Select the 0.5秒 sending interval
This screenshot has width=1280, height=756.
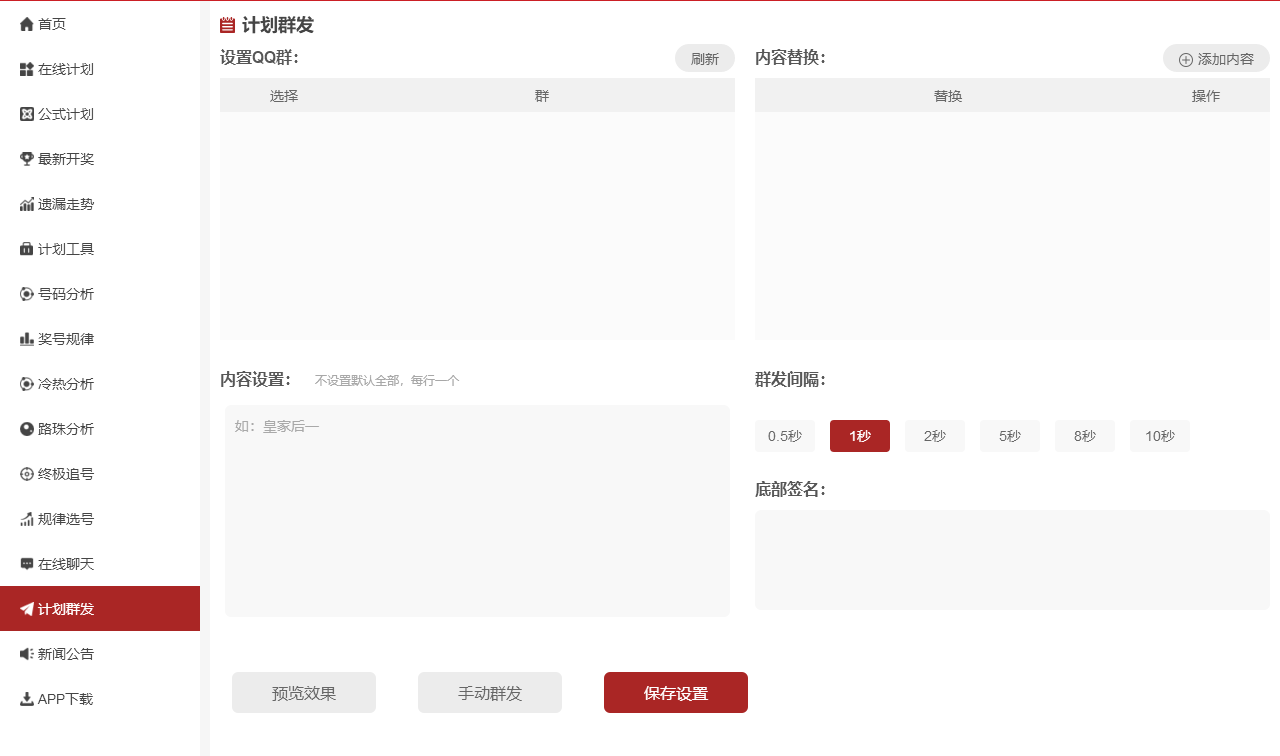click(x=785, y=436)
